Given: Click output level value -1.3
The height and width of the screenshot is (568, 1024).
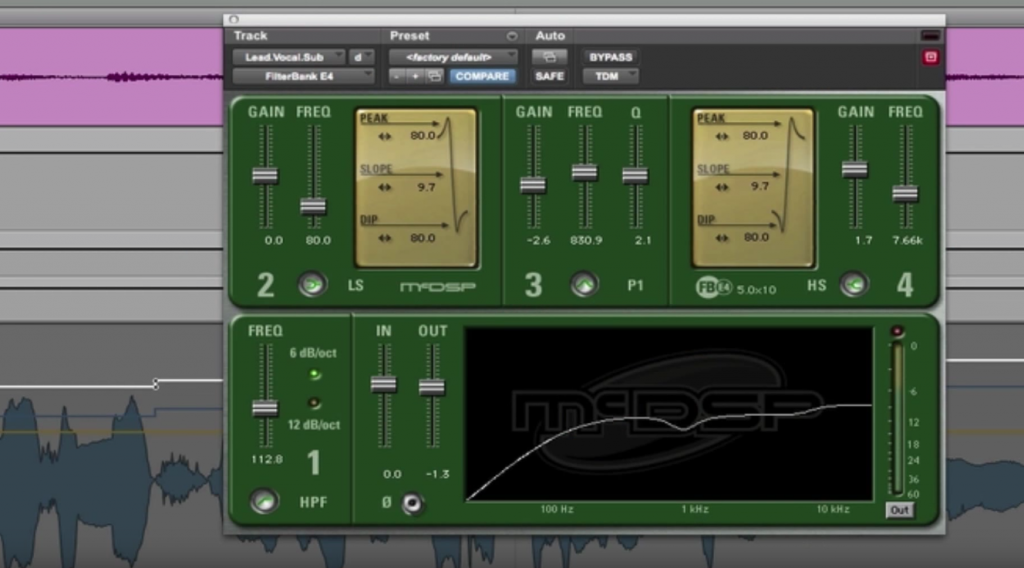Looking at the screenshot, I should coord(437,474).
